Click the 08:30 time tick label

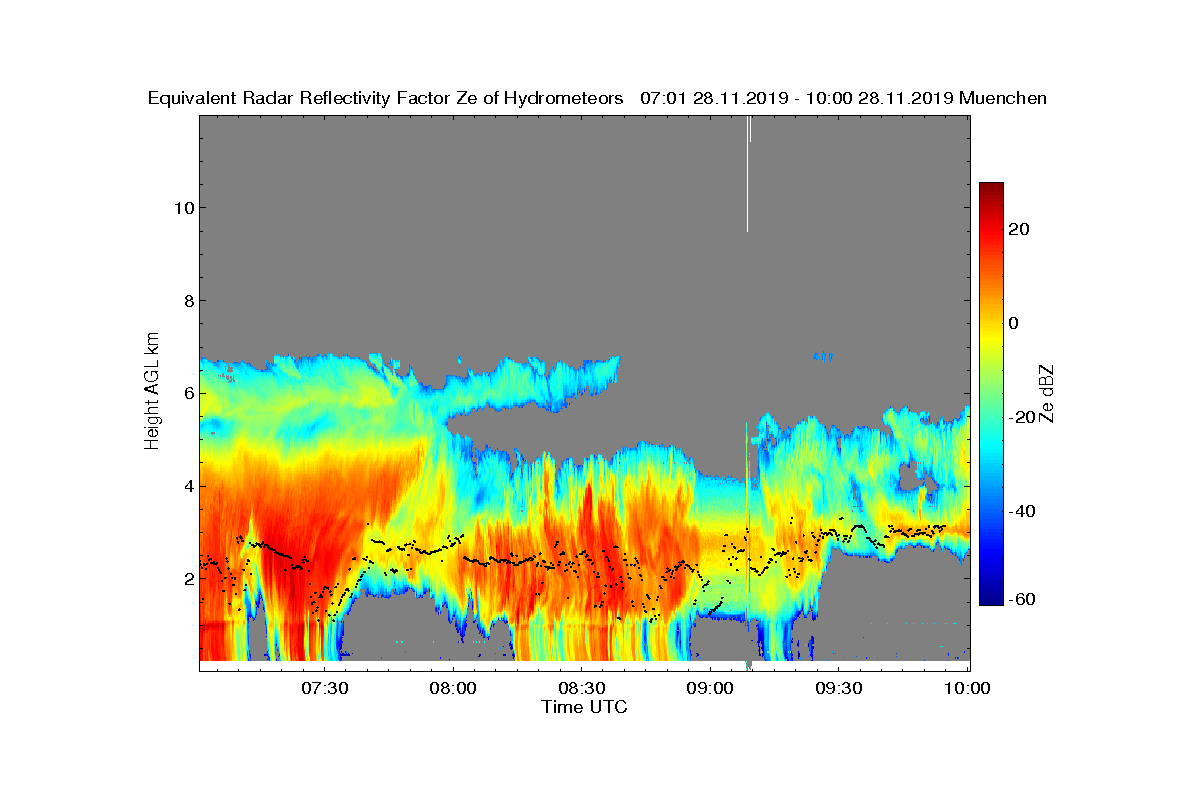coord(582,688)
